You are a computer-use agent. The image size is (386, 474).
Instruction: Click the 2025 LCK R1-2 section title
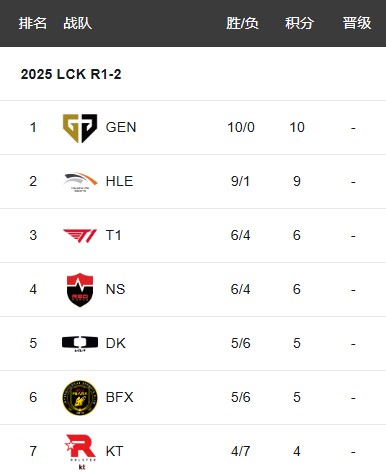pyautogui.click(x=71, y=74)
